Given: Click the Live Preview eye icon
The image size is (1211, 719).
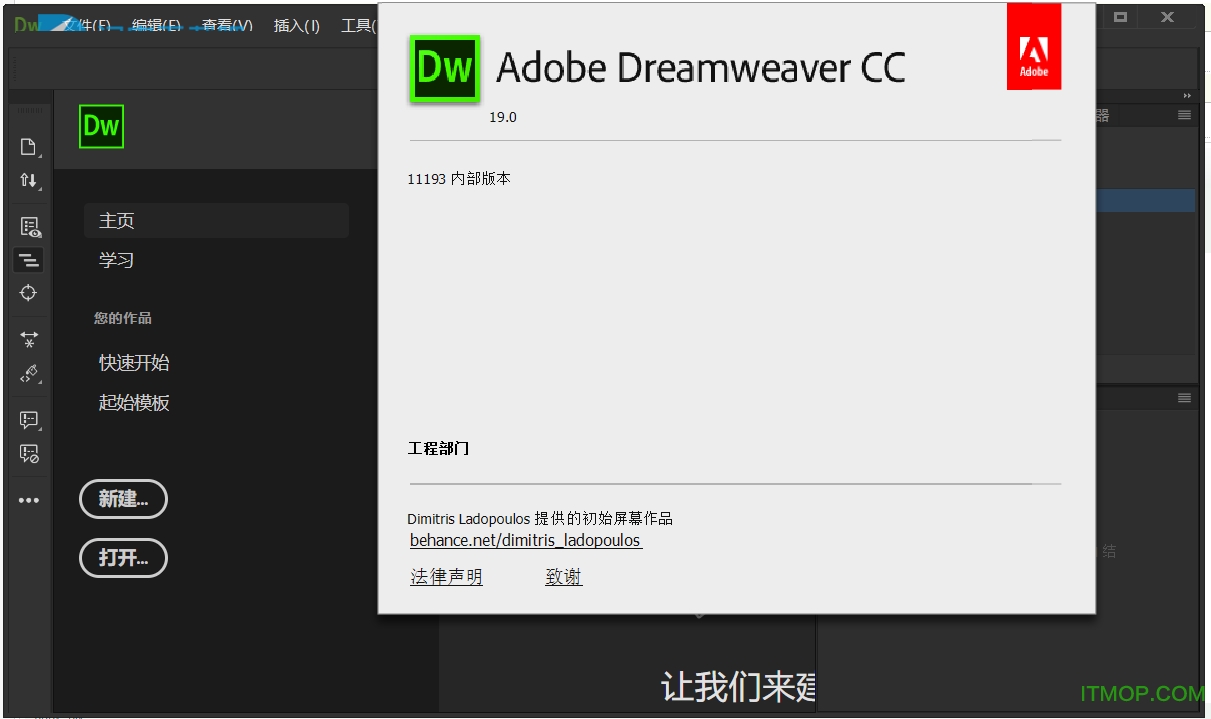Looking at the screenshot, I should 28,226.
